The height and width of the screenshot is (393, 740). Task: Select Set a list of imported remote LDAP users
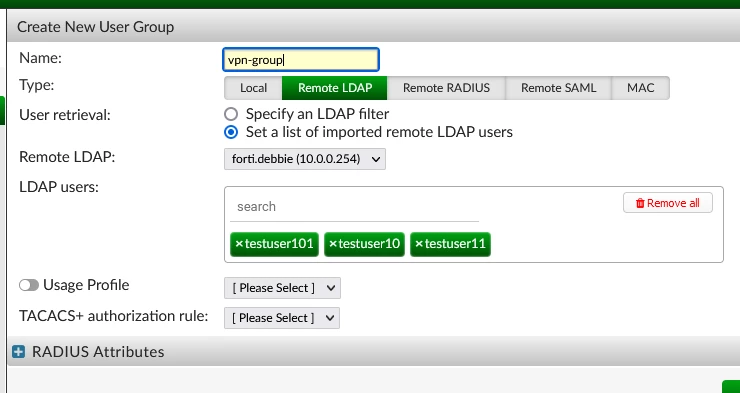pos(231,132)
